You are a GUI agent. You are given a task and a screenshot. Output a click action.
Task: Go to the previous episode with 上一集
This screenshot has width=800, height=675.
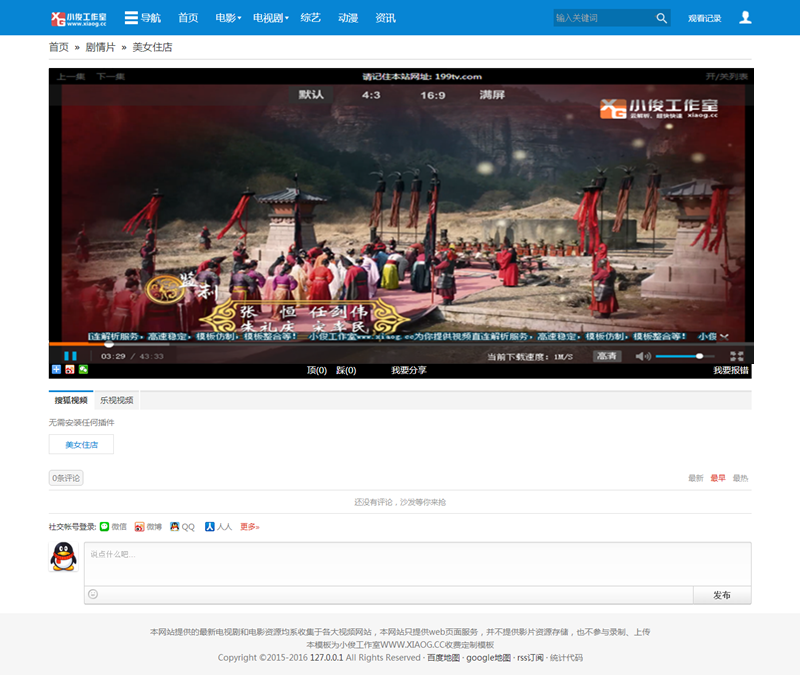[x=70, y=77]
